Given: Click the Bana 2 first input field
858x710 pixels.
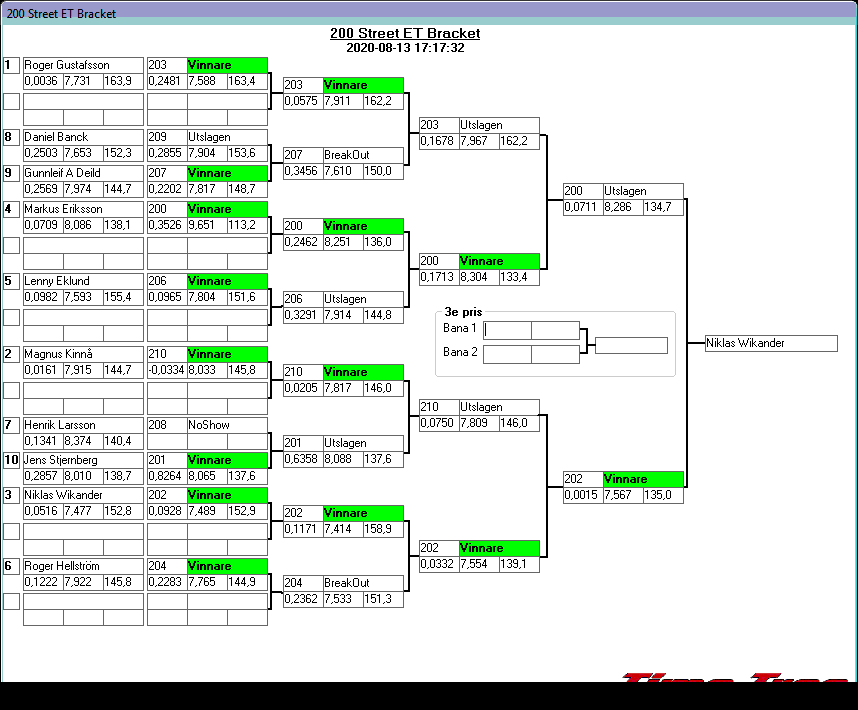Looking at the screenshot, I should [507, 353].
